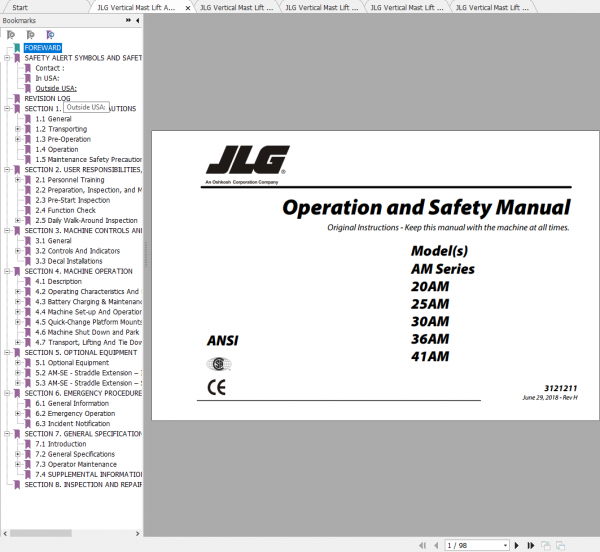This screenshot has height=552, width=600.
Task: Click the second page layout icon in status bar
Action: 560,545
